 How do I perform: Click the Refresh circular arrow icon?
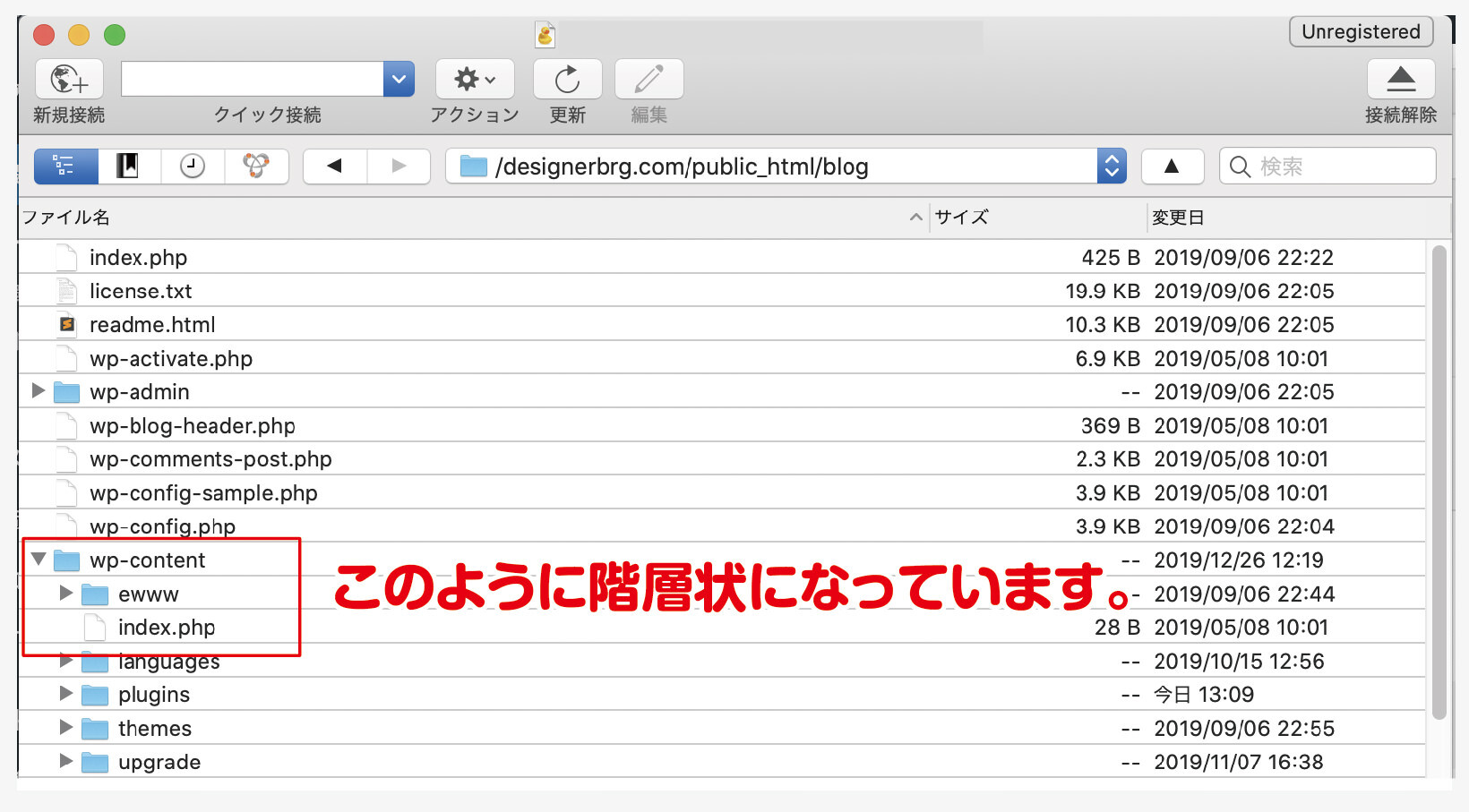pos(567,80)
